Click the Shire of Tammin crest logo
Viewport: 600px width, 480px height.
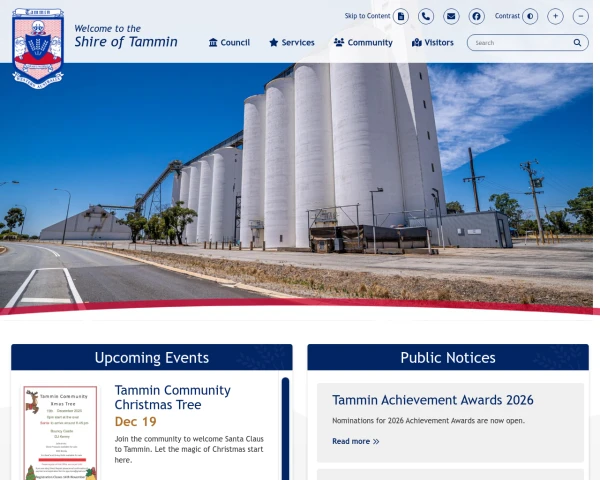point(38,49)
